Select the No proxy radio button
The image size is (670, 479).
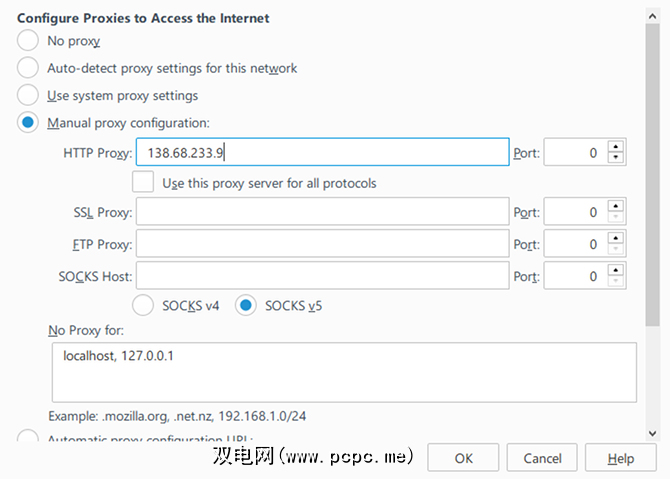(28, 41)
